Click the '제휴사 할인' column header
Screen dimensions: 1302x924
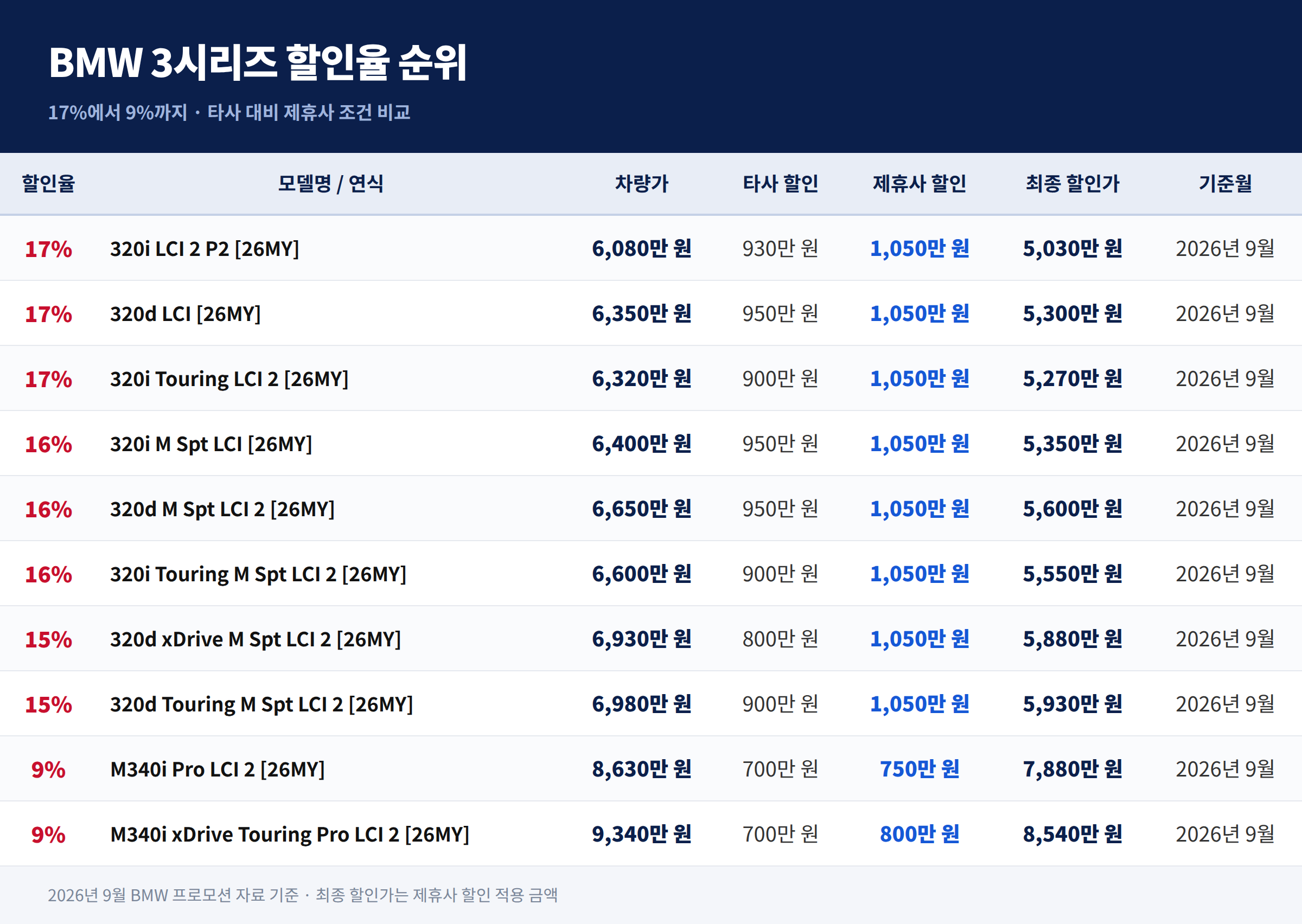pos(919,183)
